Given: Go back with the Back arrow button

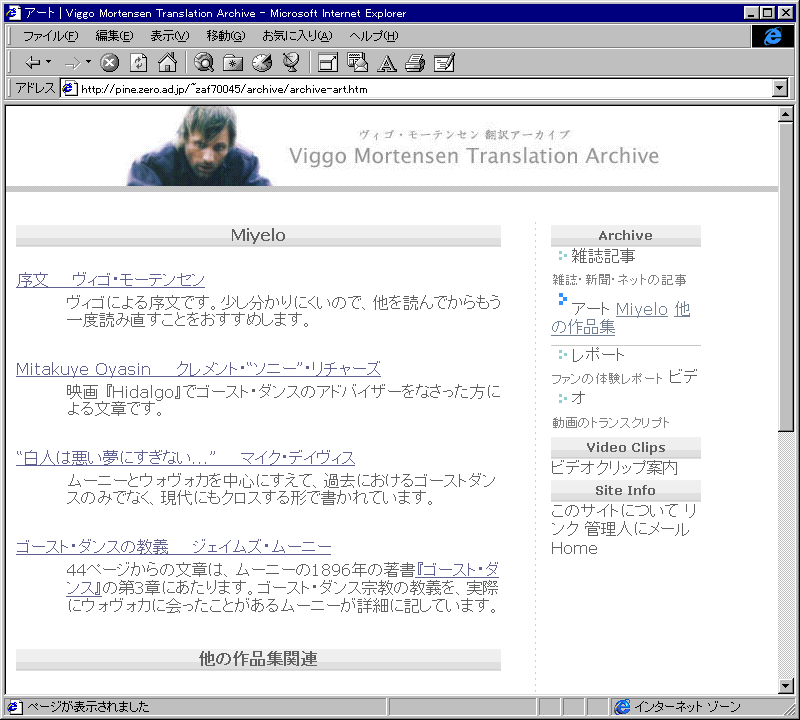Looking at the screenshot, I should tap(33, 63).
